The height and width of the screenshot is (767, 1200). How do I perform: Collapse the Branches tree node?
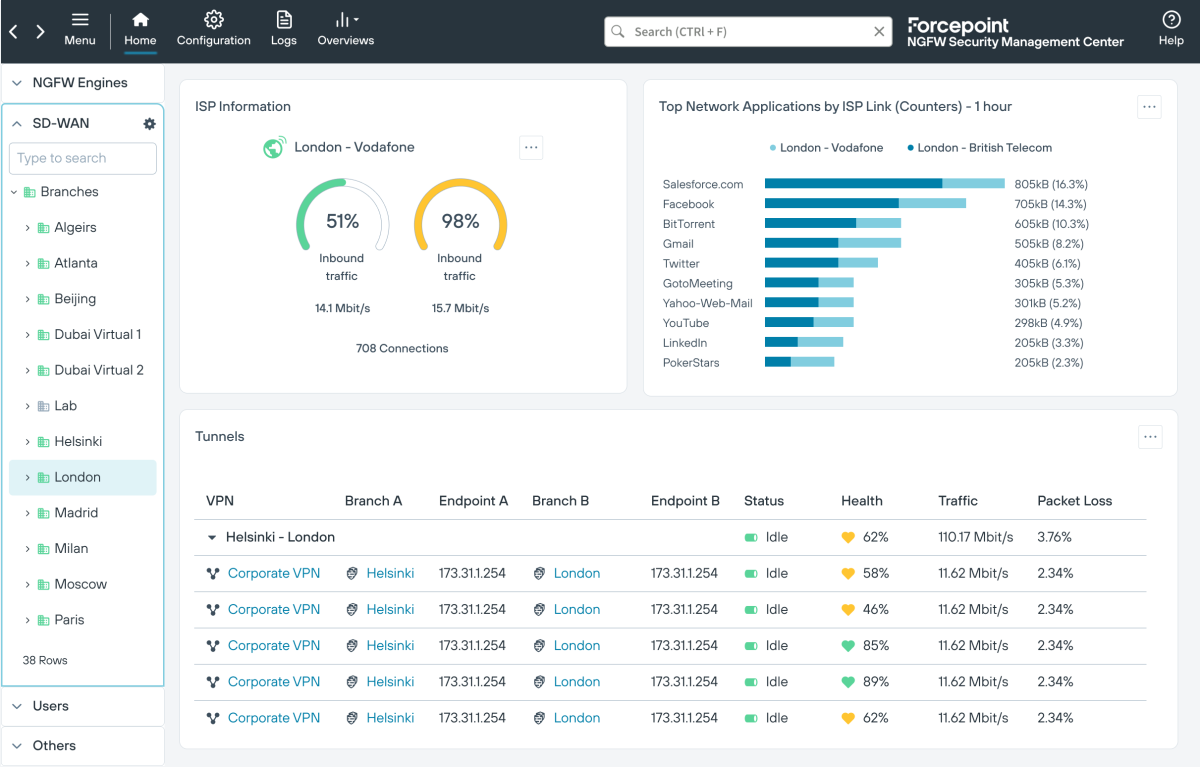coord(14,192)
